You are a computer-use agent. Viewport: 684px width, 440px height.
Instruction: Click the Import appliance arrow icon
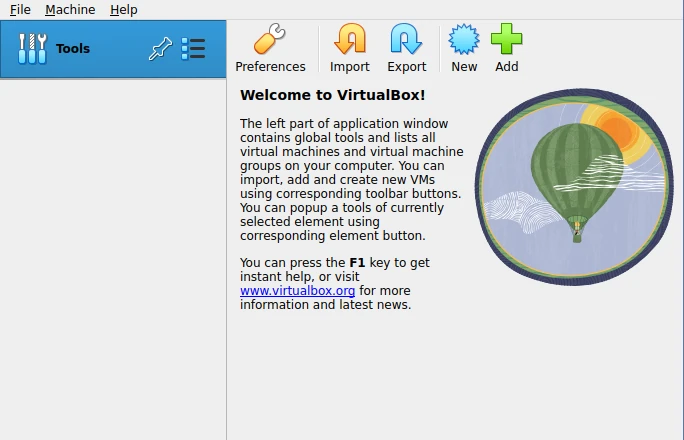tap(349, 40)
